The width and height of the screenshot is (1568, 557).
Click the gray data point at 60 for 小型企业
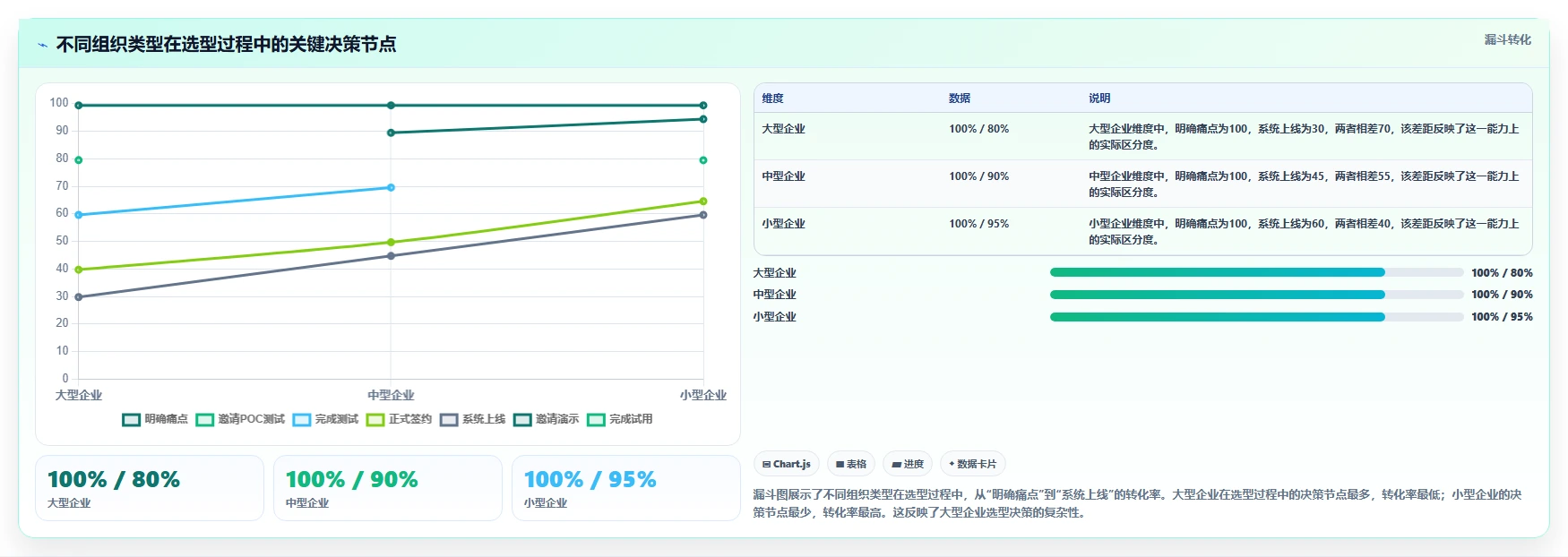[703, 215]
